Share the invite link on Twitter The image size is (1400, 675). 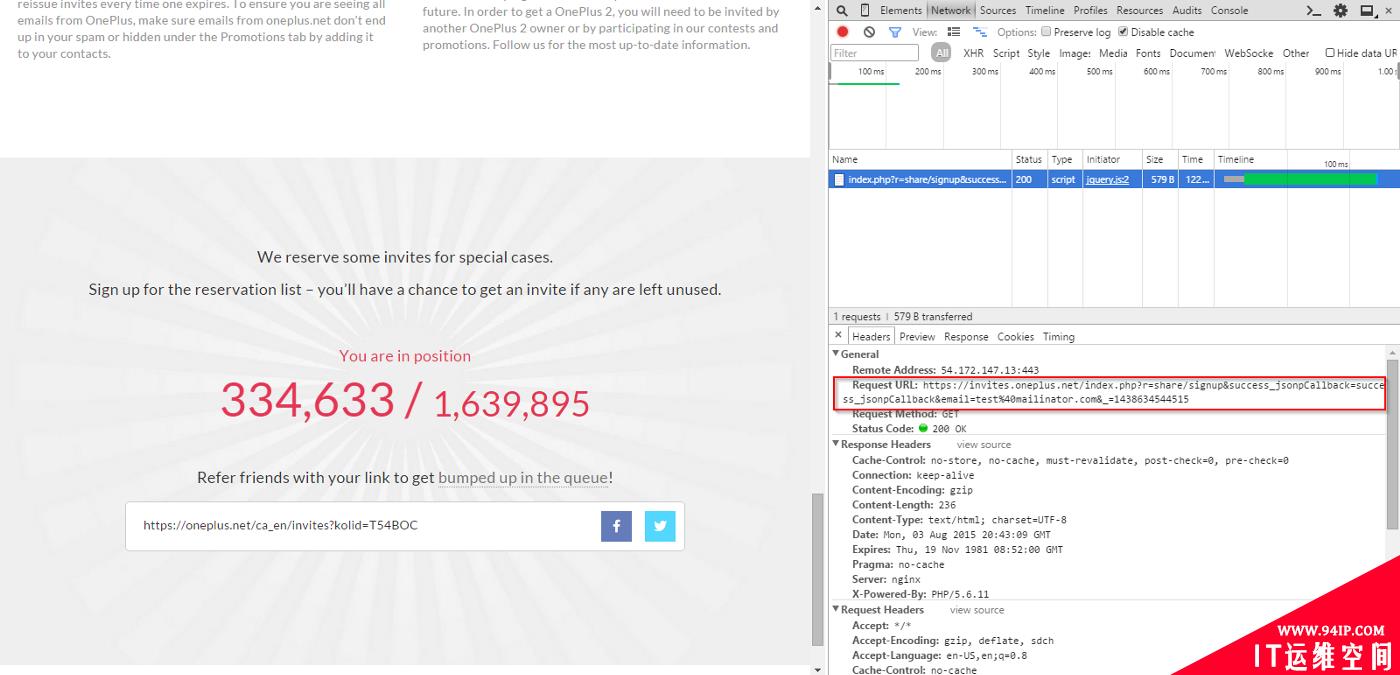(x=660, y=526)
